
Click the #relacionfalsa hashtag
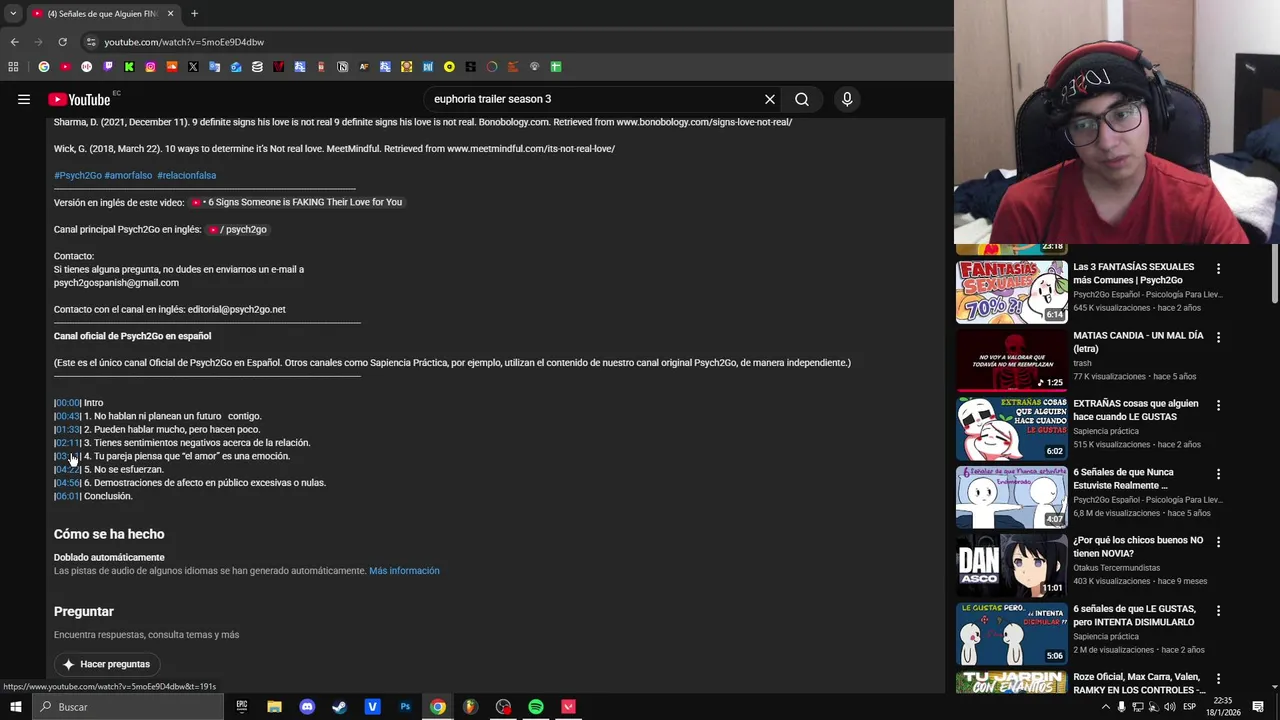coord(186,175)
